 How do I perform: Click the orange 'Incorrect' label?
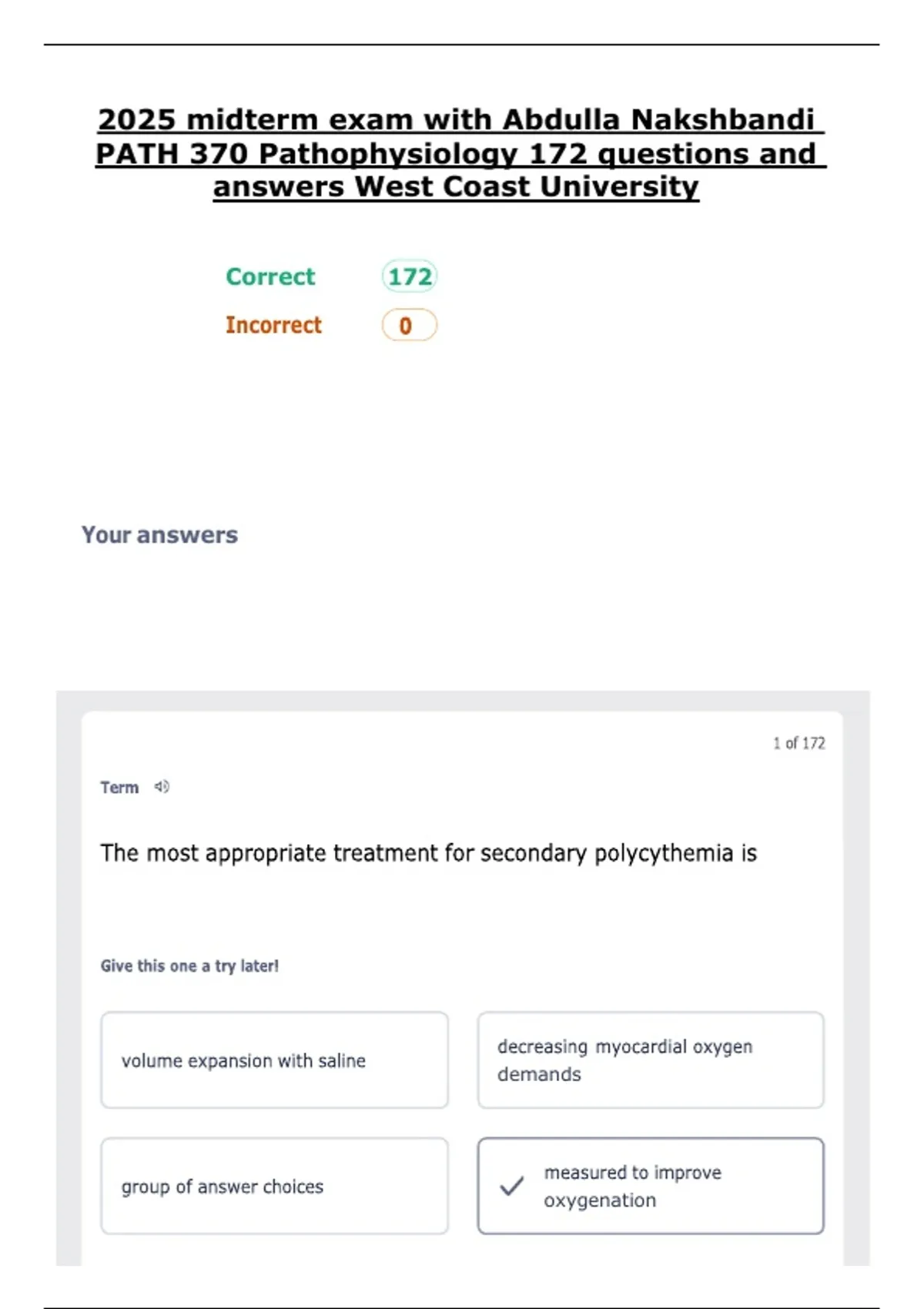(273, 325)
